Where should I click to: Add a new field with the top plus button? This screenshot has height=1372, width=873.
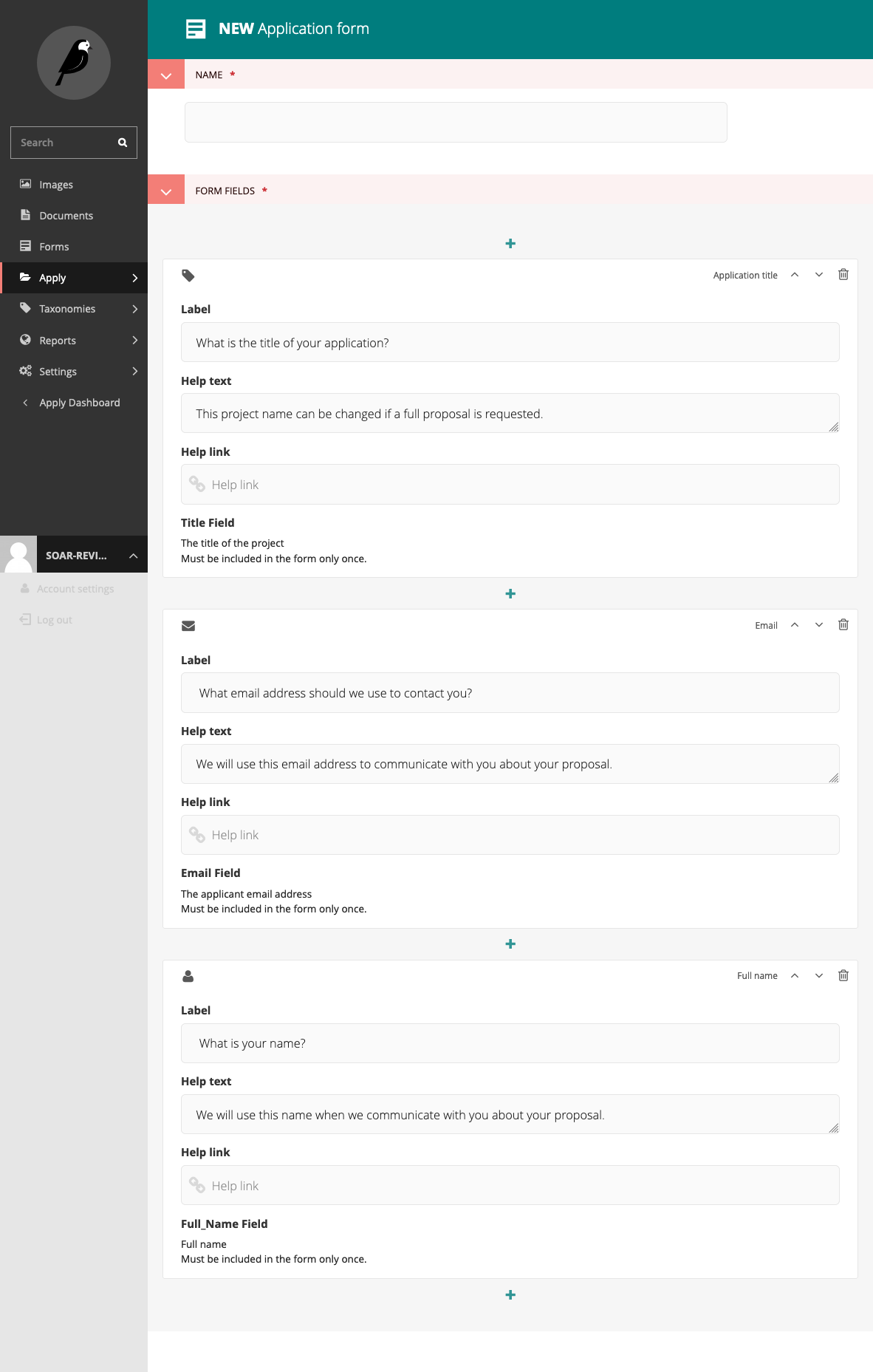(510, 242)
